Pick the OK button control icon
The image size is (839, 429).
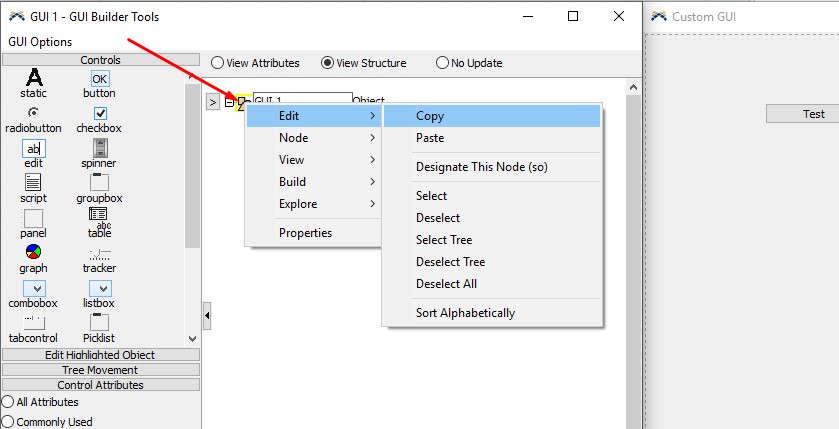point(99,78)
